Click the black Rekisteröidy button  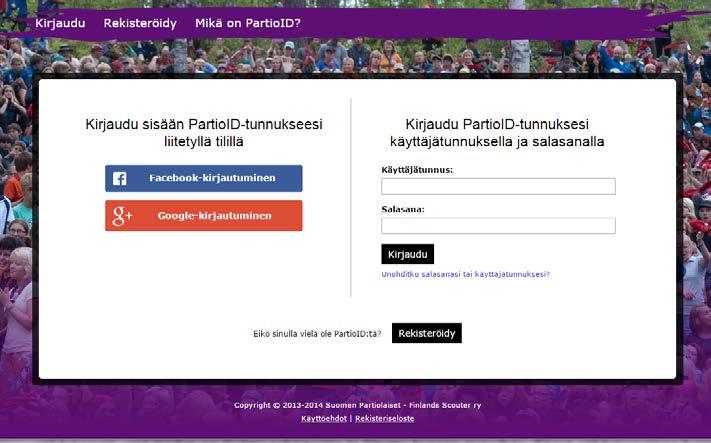click(x=427, y=333)
